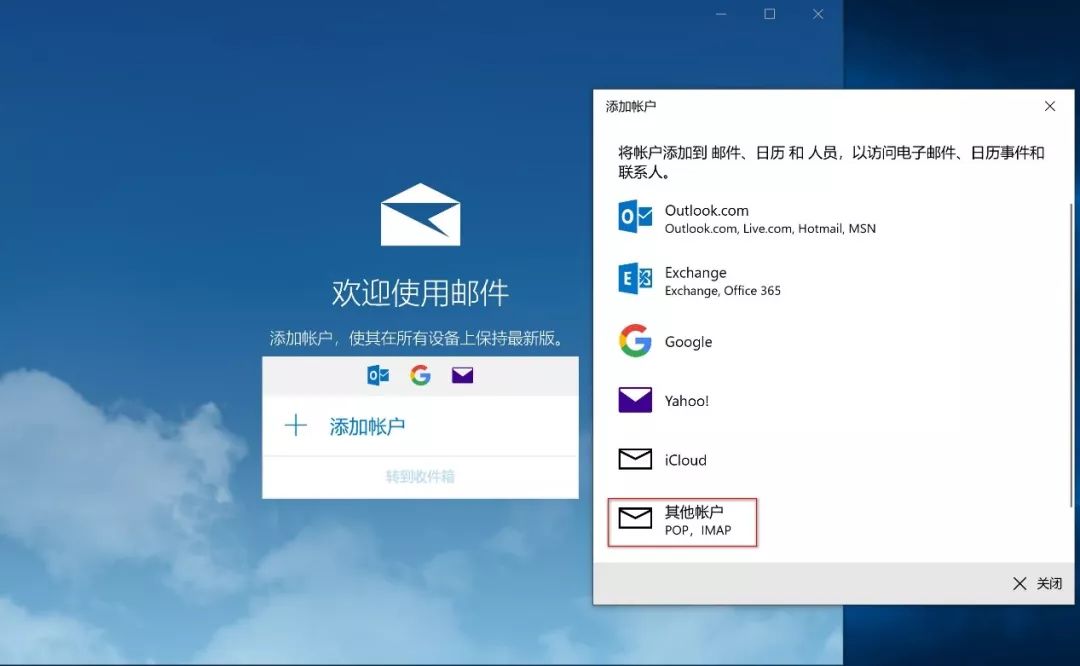Click the Outlook icon above 添加帐户
1080x666 pixels.
377,375
